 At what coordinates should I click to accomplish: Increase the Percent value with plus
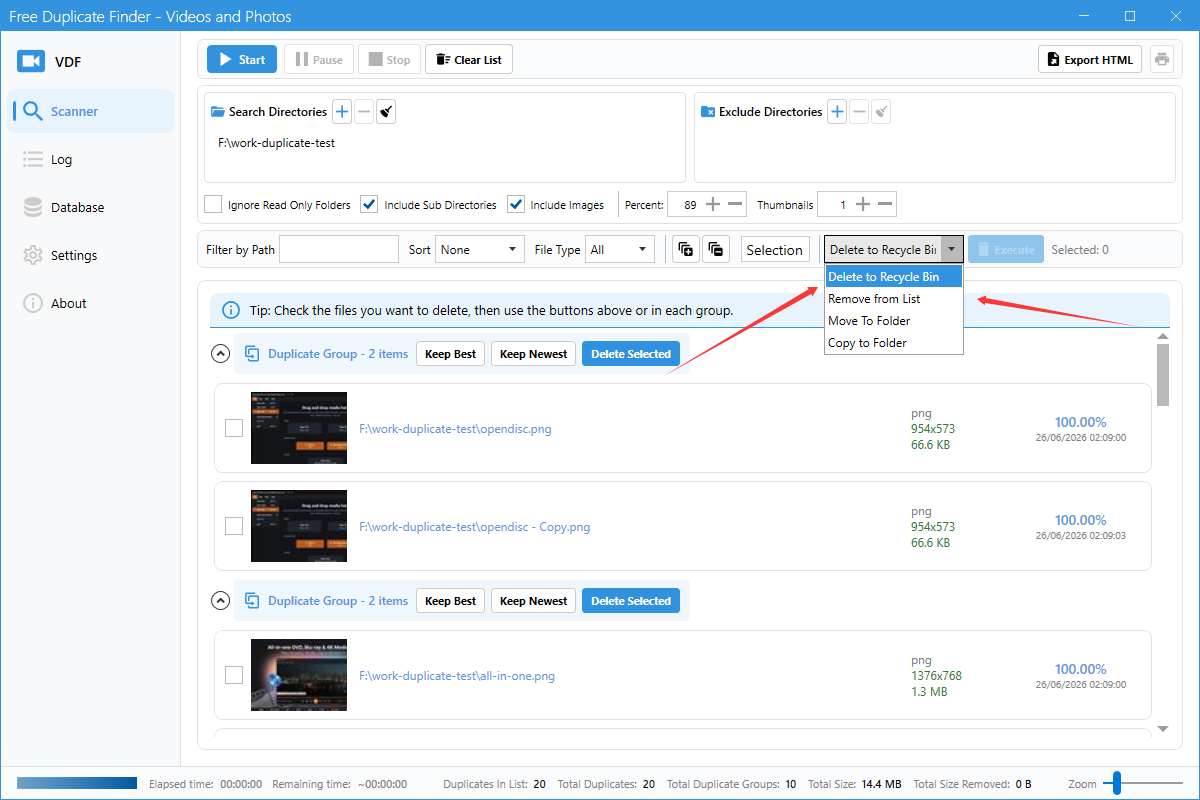(713, 205)
